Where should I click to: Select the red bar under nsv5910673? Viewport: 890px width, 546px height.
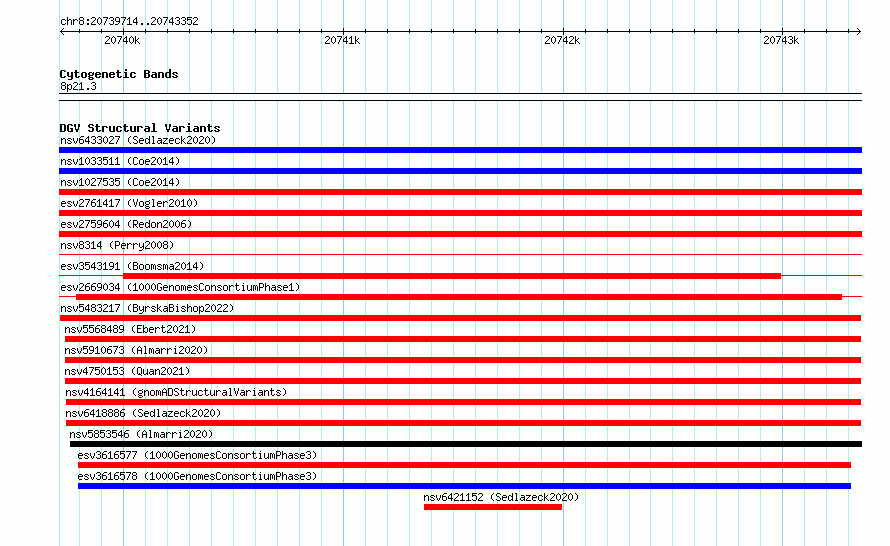(x=463, y=360)
